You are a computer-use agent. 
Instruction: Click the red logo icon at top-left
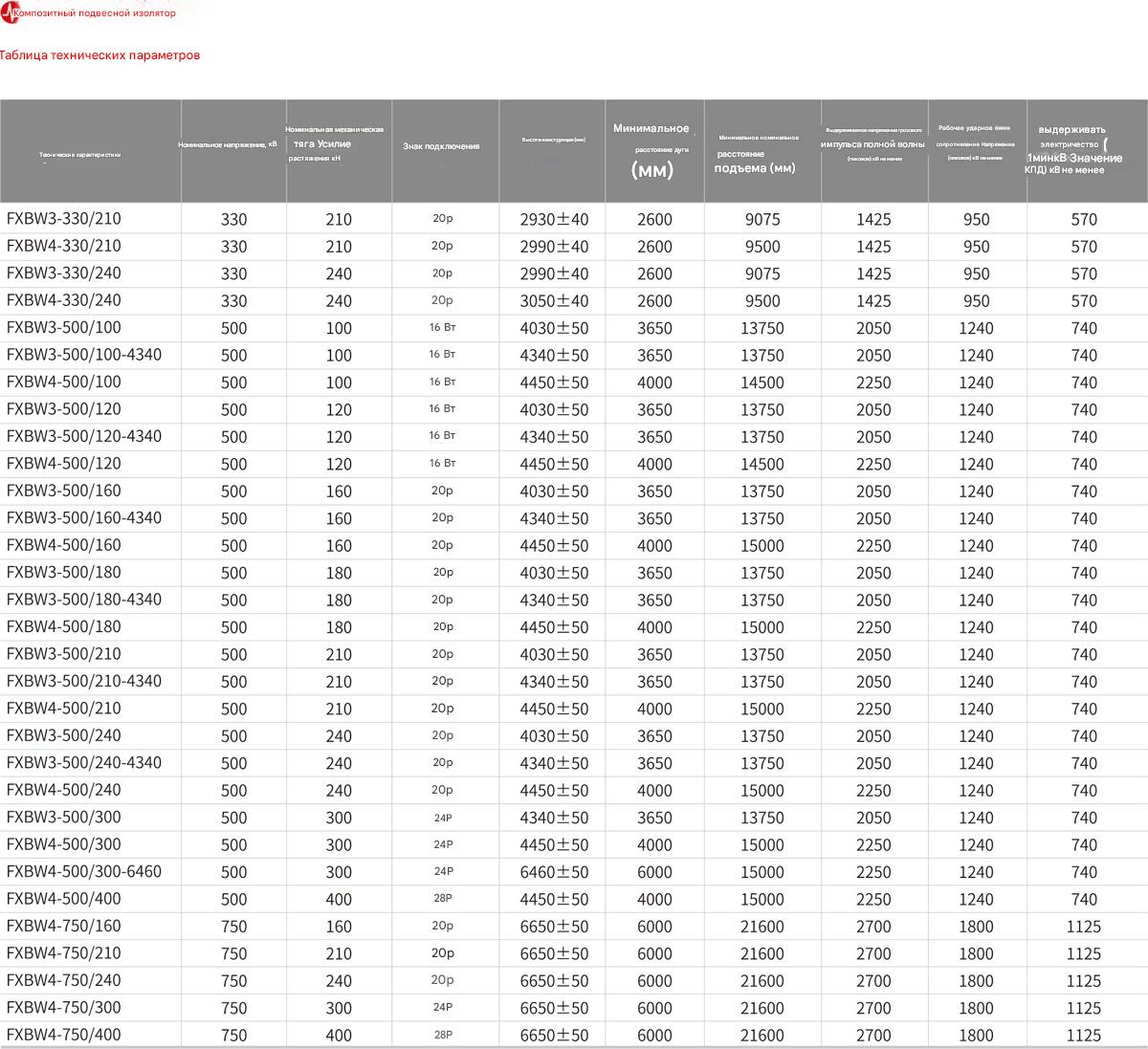coord(8,14)
